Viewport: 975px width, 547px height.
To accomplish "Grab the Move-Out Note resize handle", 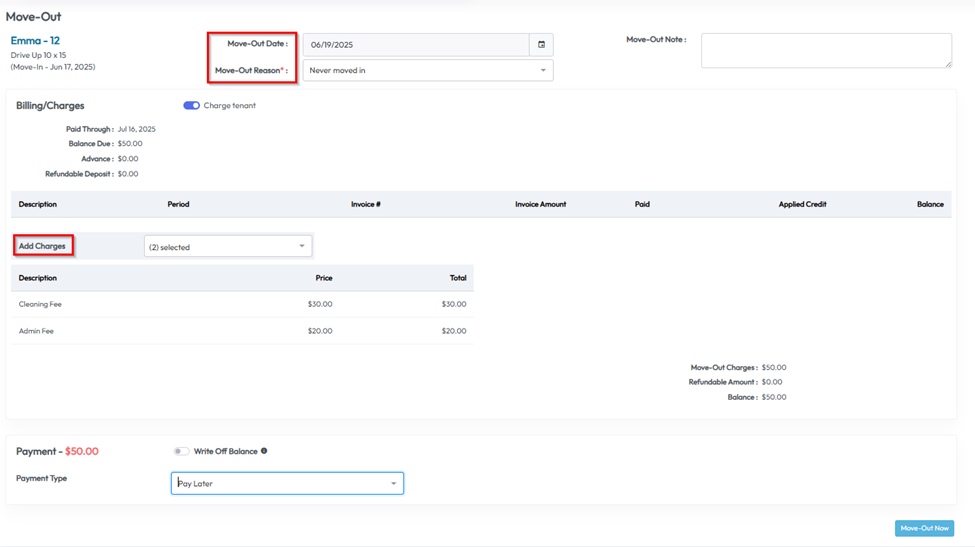I will coord(947,64).
